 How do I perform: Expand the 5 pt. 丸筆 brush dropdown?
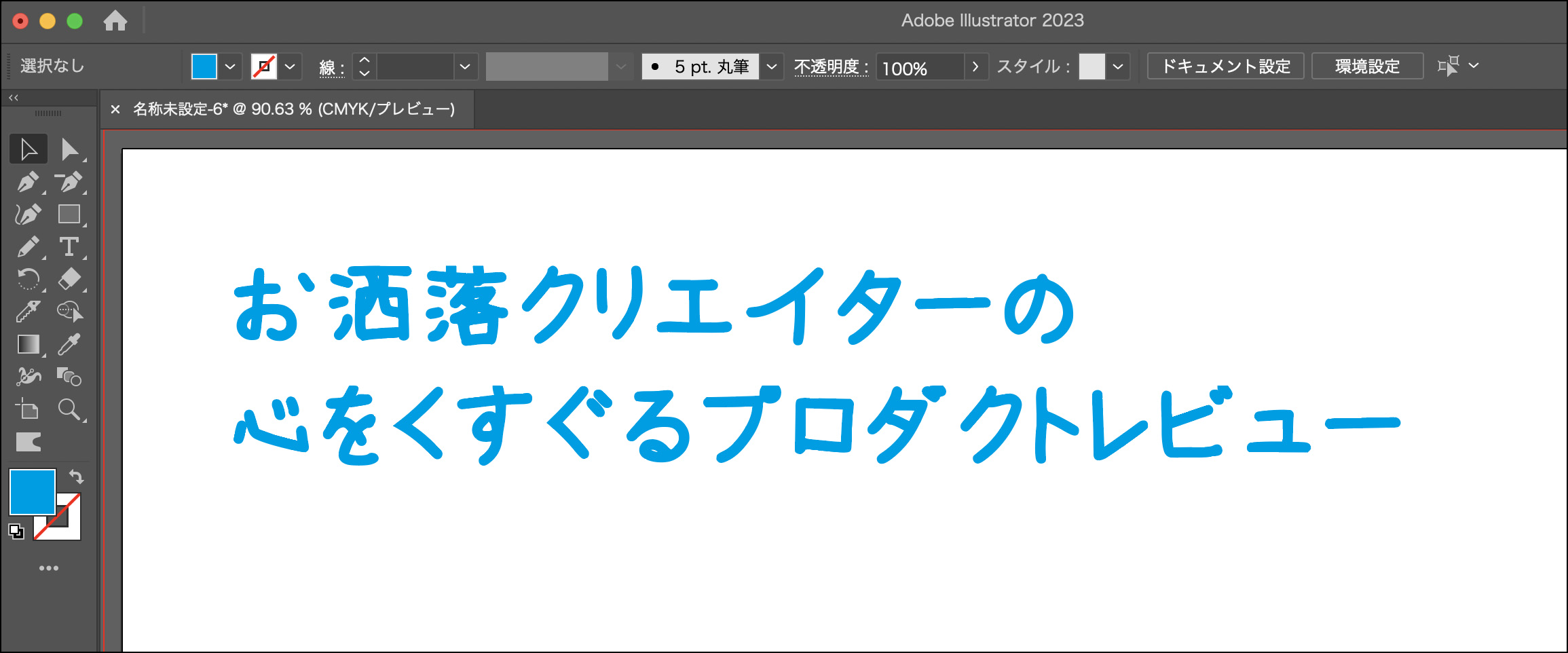[771, 67]
